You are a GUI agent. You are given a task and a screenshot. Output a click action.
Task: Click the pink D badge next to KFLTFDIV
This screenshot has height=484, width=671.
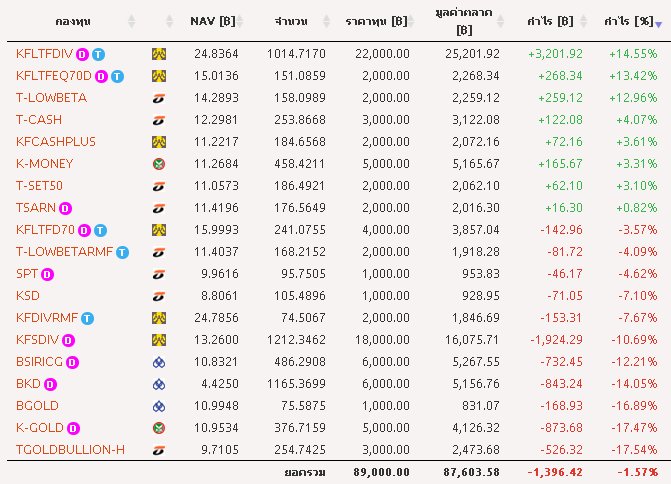pos(82,55)
